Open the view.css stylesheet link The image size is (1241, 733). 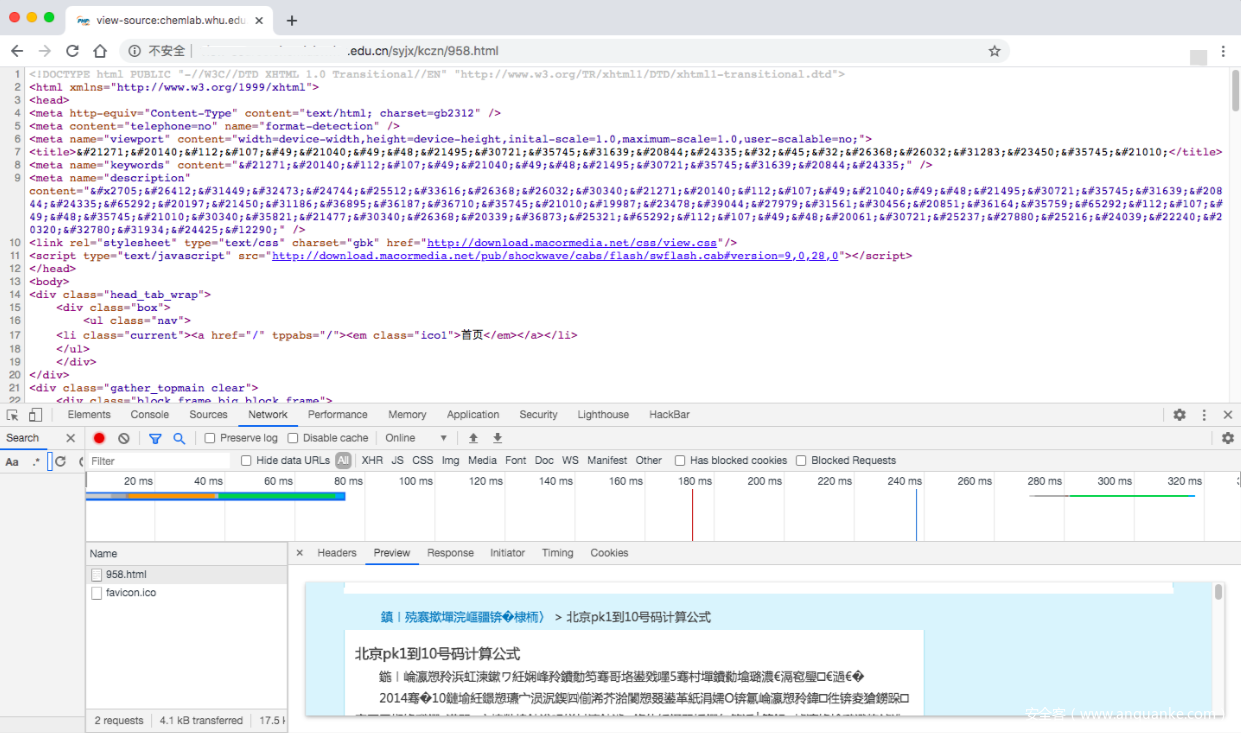pyautogui.click(x=572, y=243)
